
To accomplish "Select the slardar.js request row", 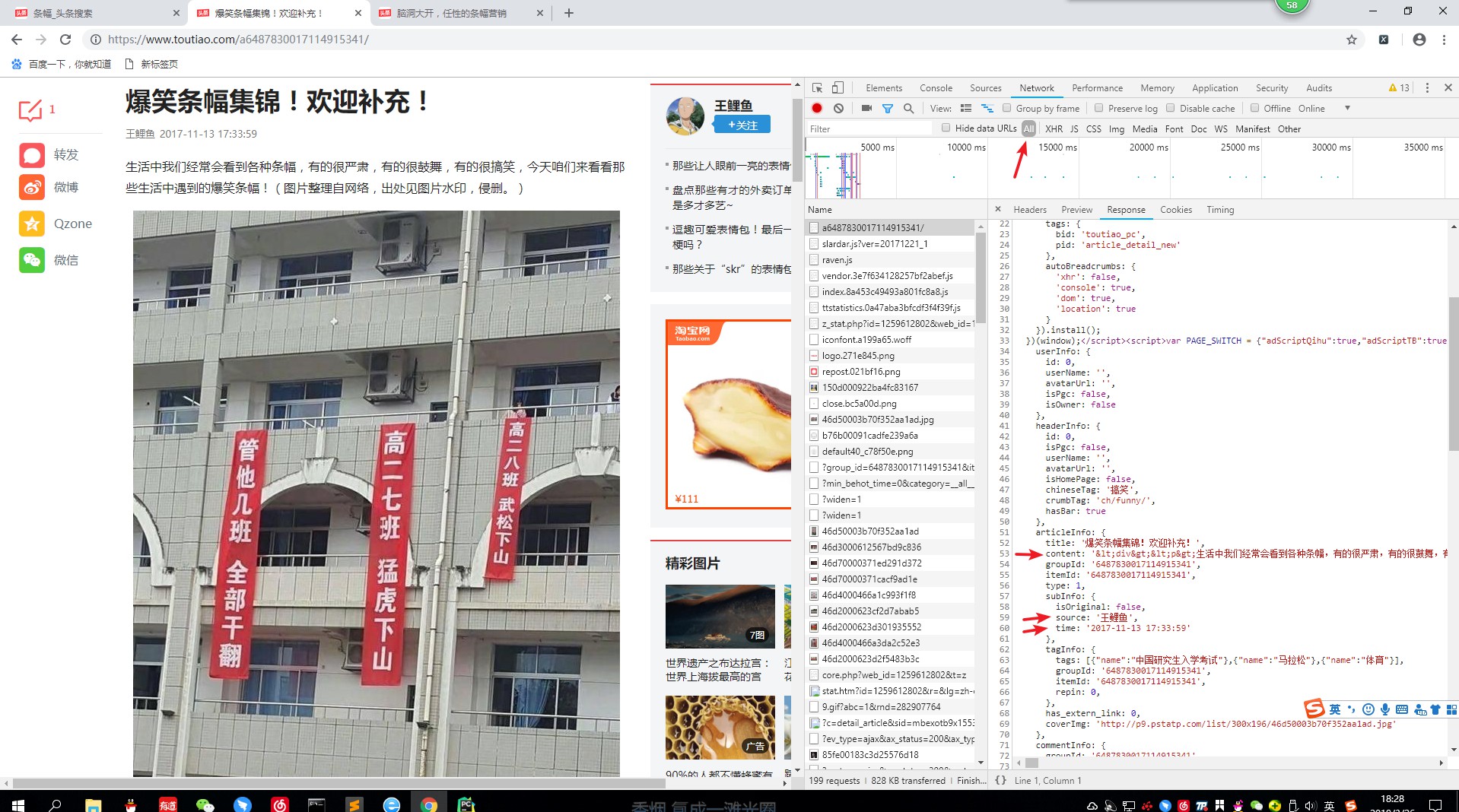I will point(890,244).
